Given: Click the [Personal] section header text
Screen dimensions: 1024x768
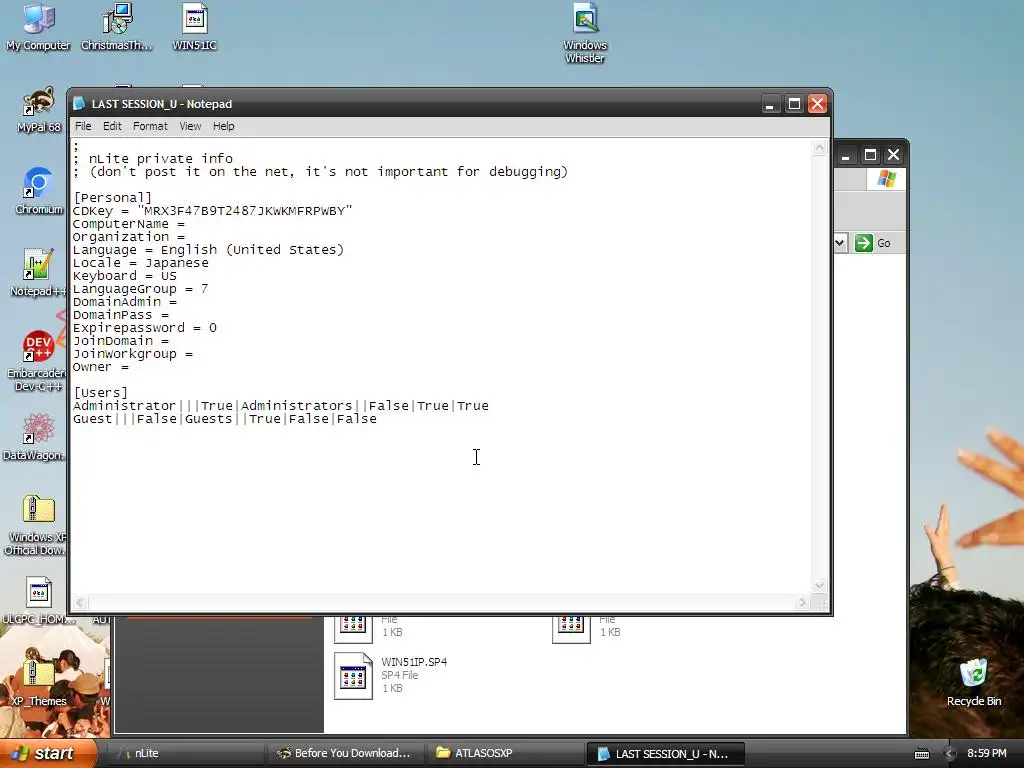Looking at the screenshot, I should [112, 198].
